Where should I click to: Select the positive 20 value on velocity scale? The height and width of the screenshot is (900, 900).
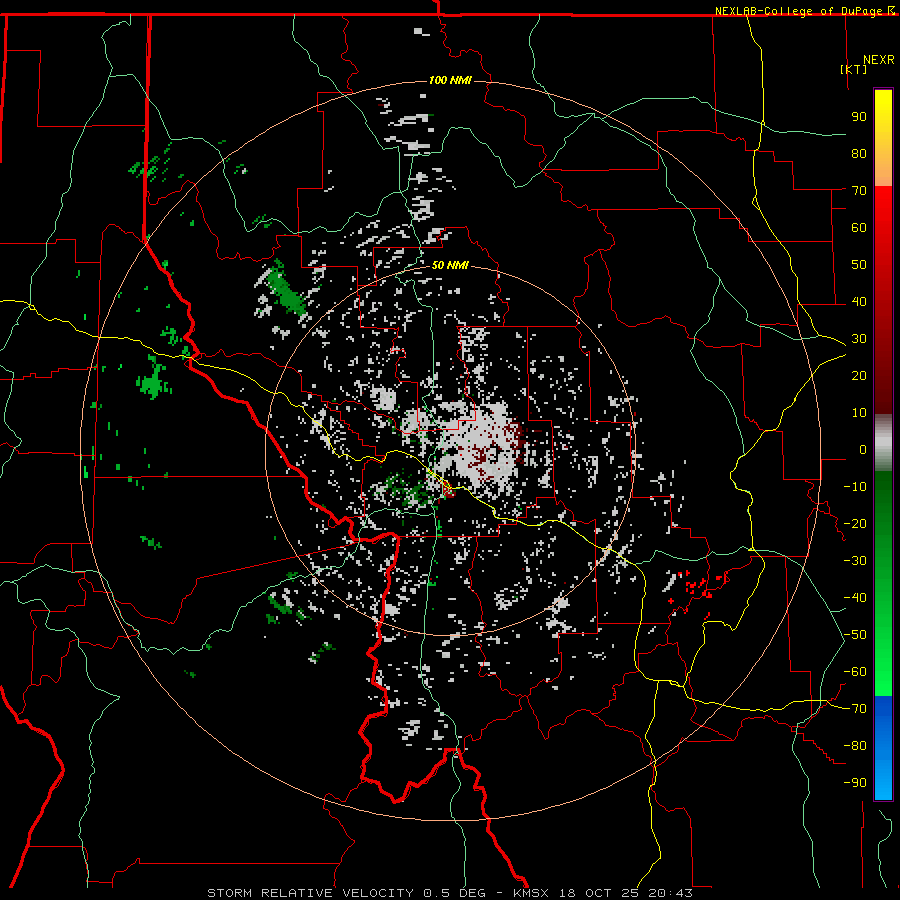859,376
